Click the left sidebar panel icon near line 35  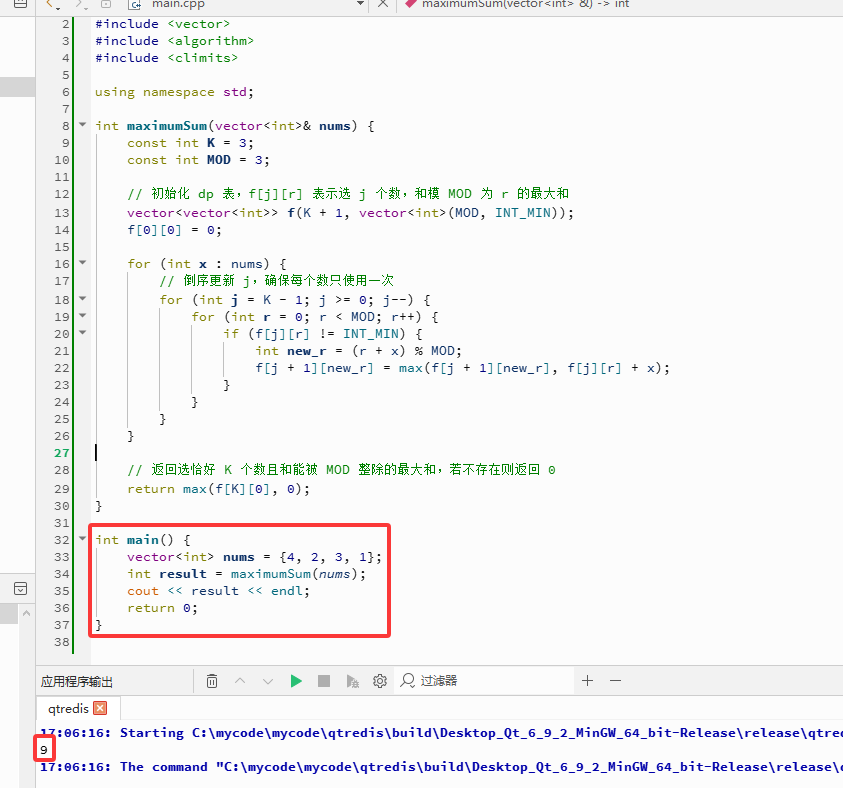point(20,589)
